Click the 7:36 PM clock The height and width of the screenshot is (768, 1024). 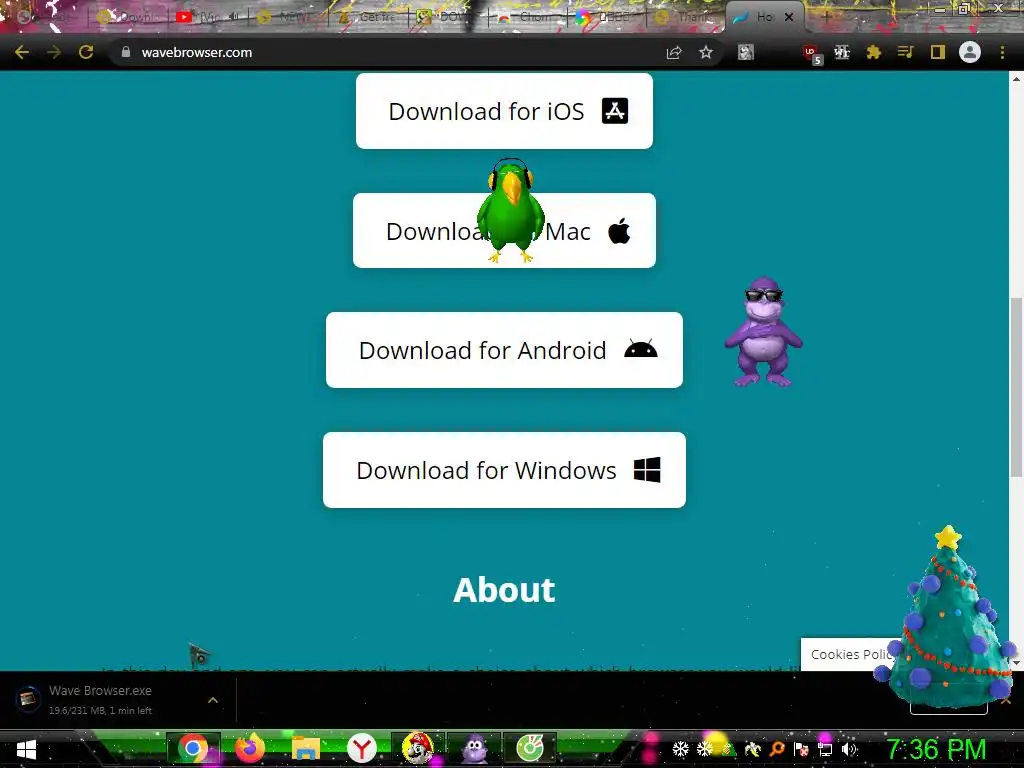[x=935, y=749]
